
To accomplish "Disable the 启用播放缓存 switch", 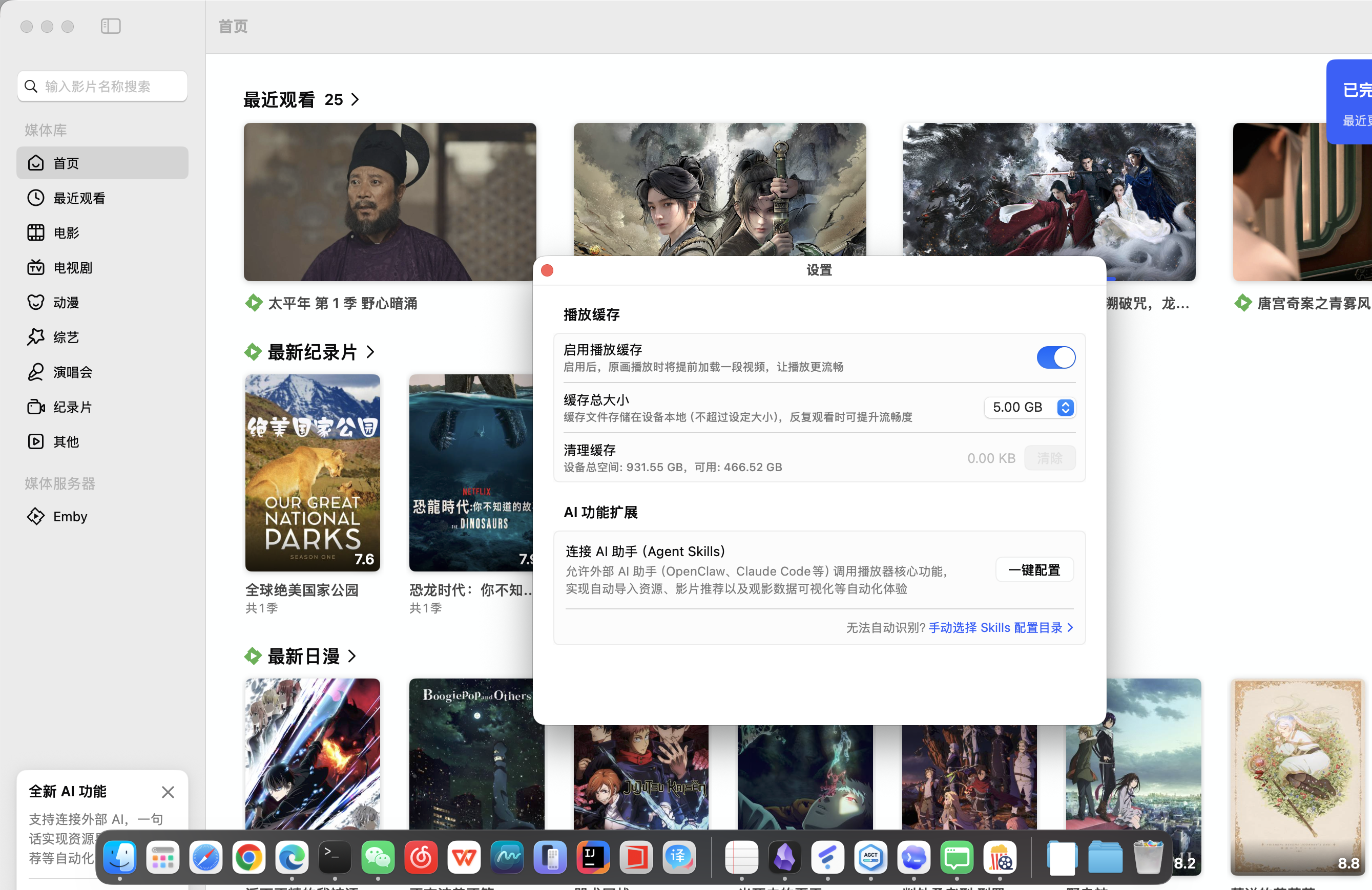I will [1055, 357].
